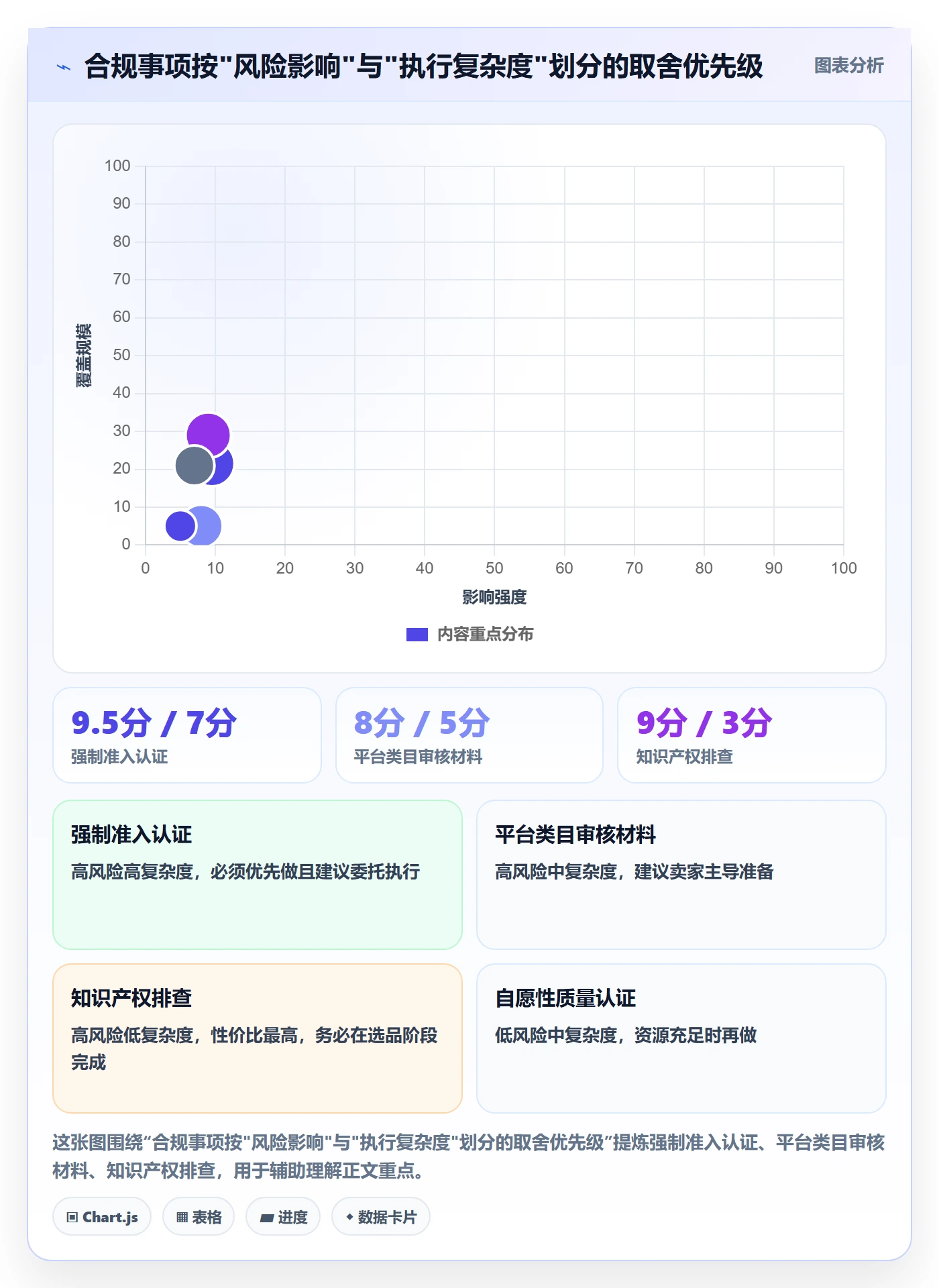Click text 高风险低复杂度，性价比最高

click(x=184, y=1035)
